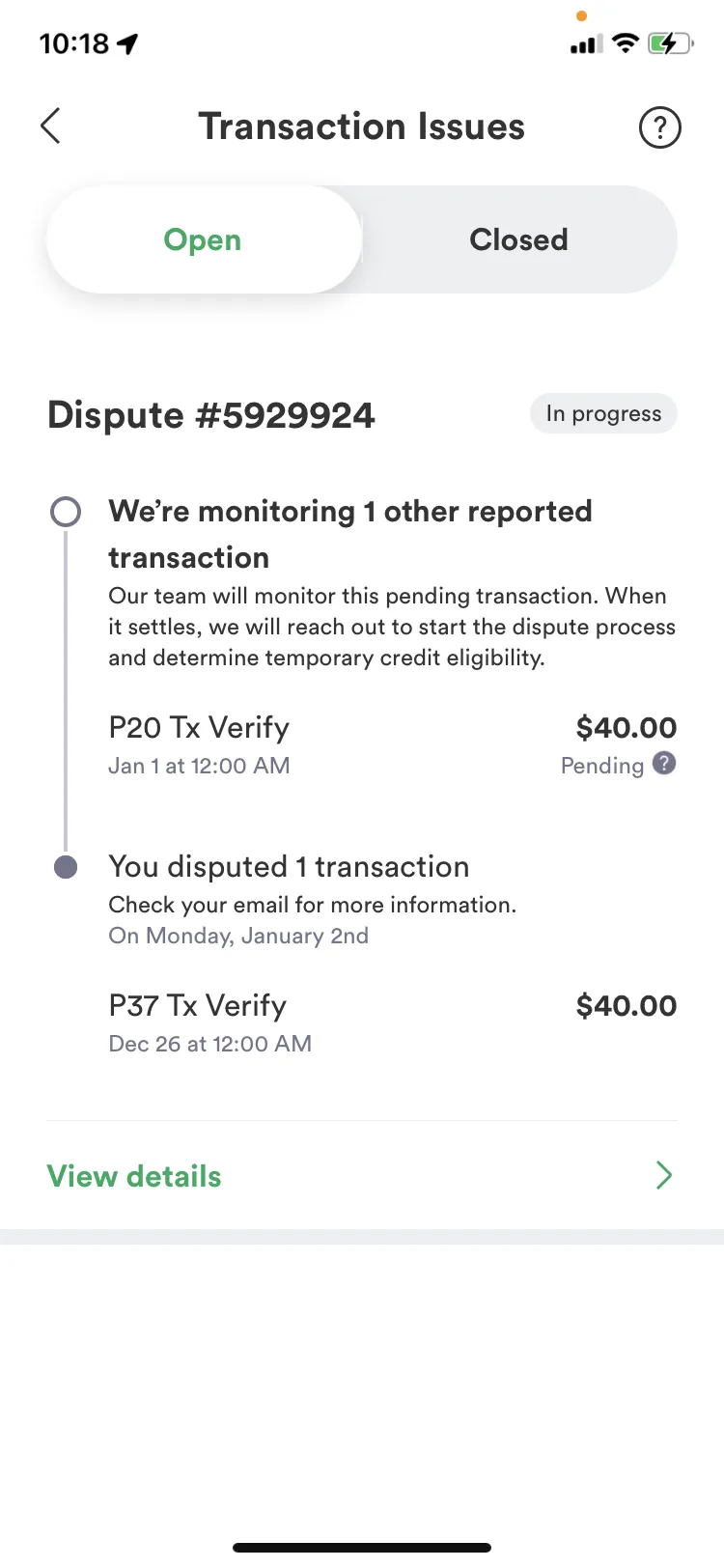Image resolution: width=724 pixels, height=1568 pixels.
Task: Expand details with the green chevron
Action: pyautogui.click(x=664, y=1175)
